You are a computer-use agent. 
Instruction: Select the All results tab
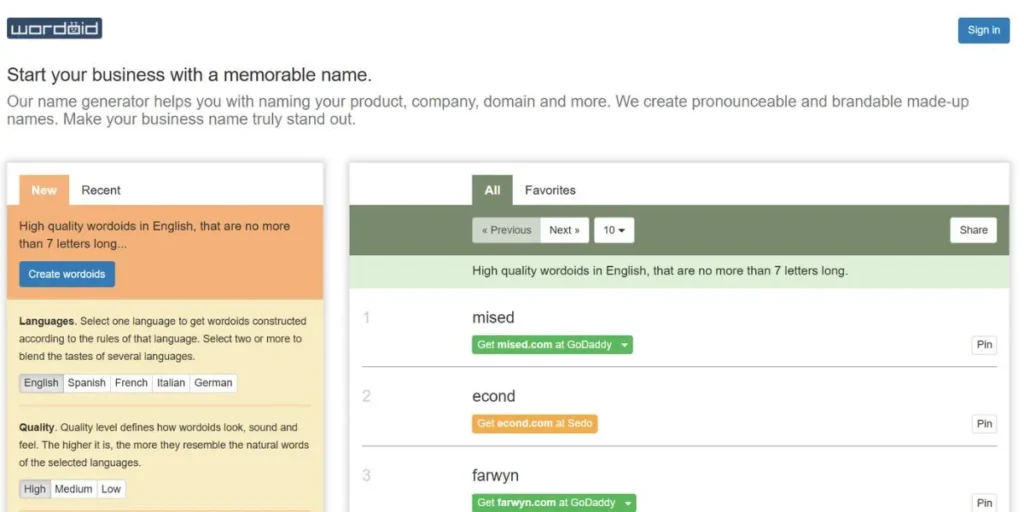[492, 190]
